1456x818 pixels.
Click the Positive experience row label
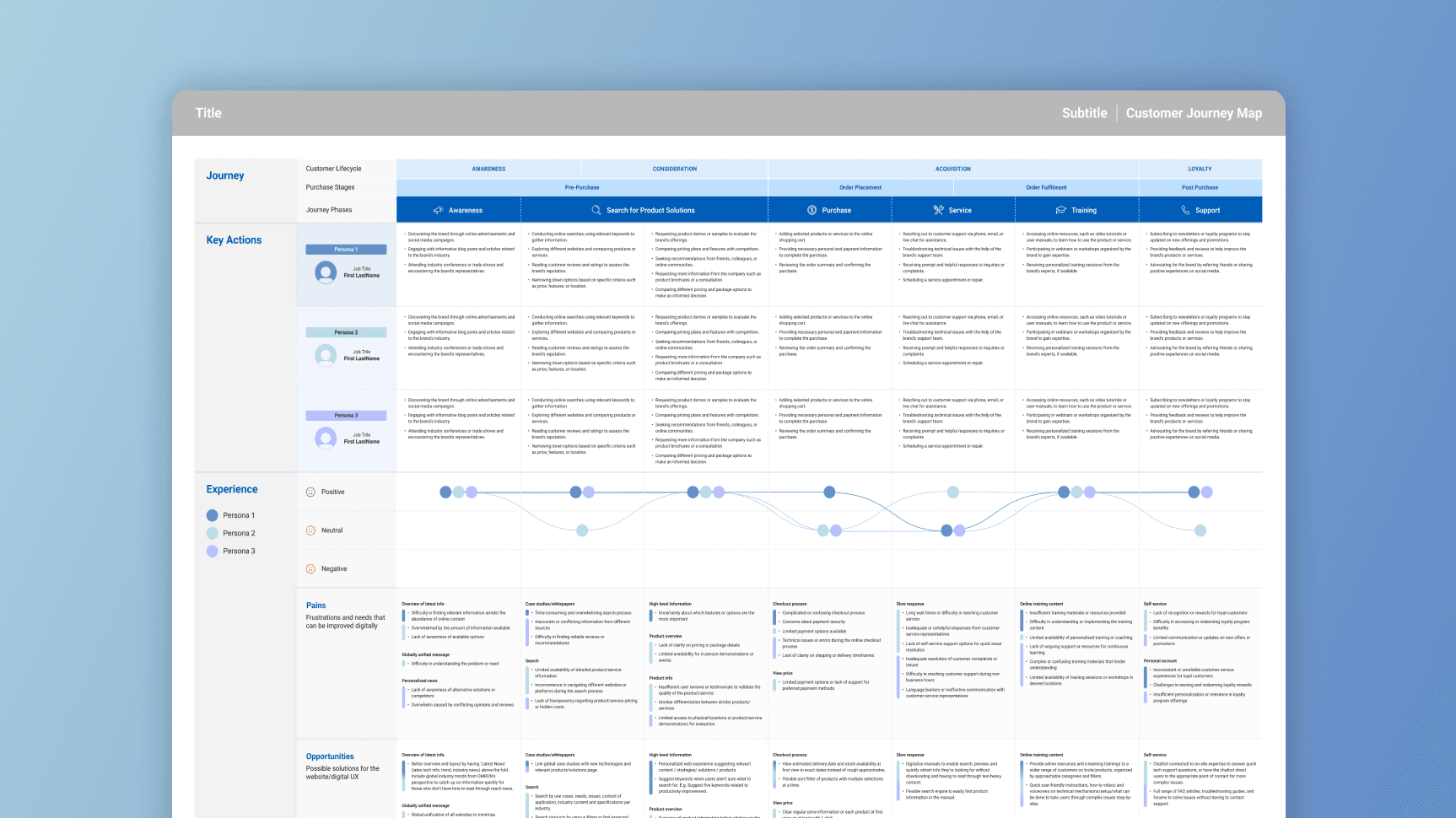pos(332,492)
